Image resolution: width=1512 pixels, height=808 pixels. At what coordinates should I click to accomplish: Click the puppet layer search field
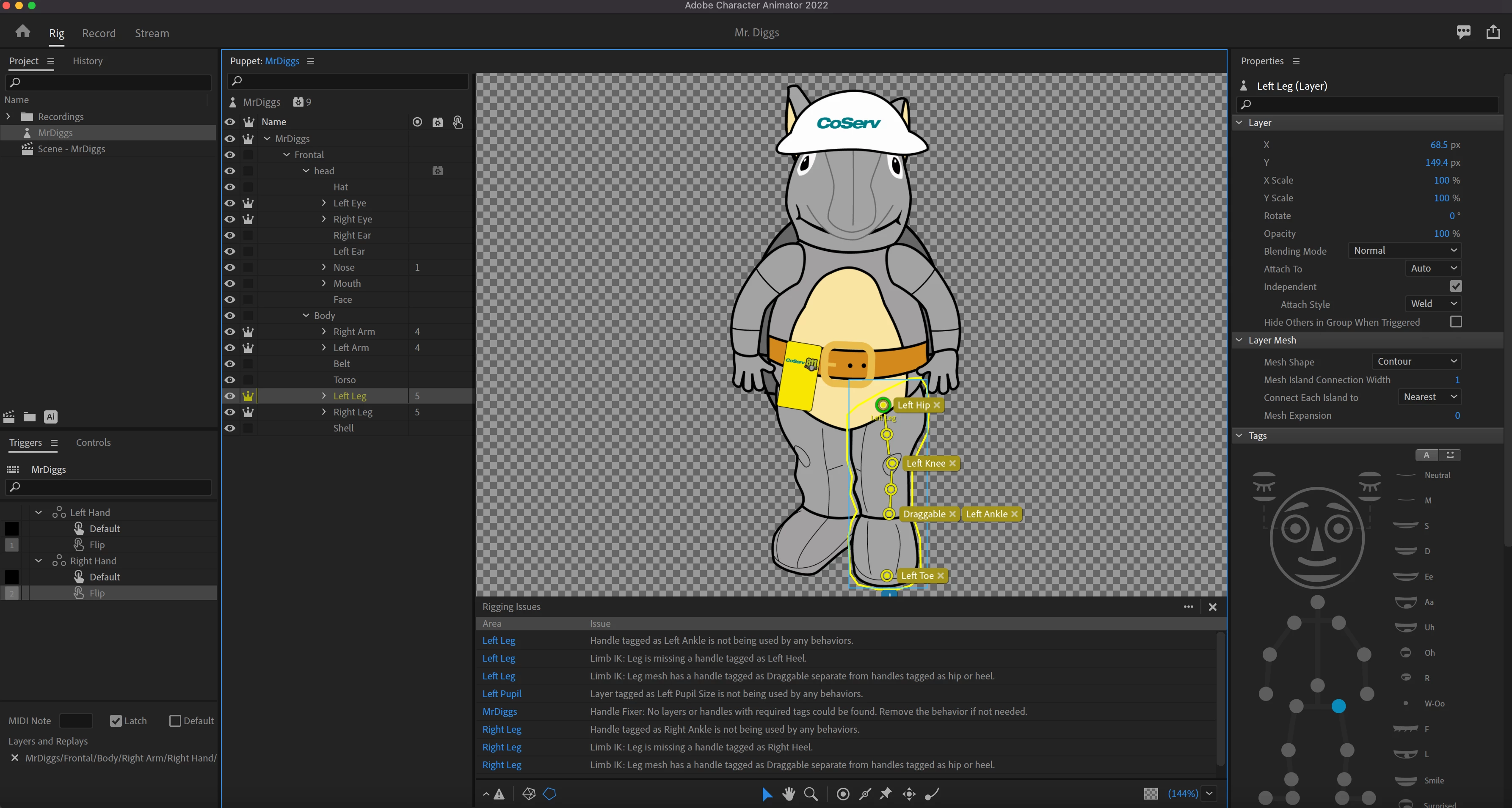coord(352,81)
